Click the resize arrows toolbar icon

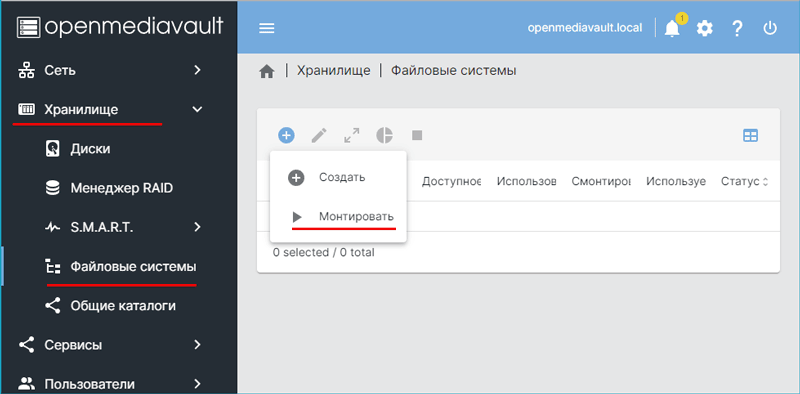(x=352, y=135)
